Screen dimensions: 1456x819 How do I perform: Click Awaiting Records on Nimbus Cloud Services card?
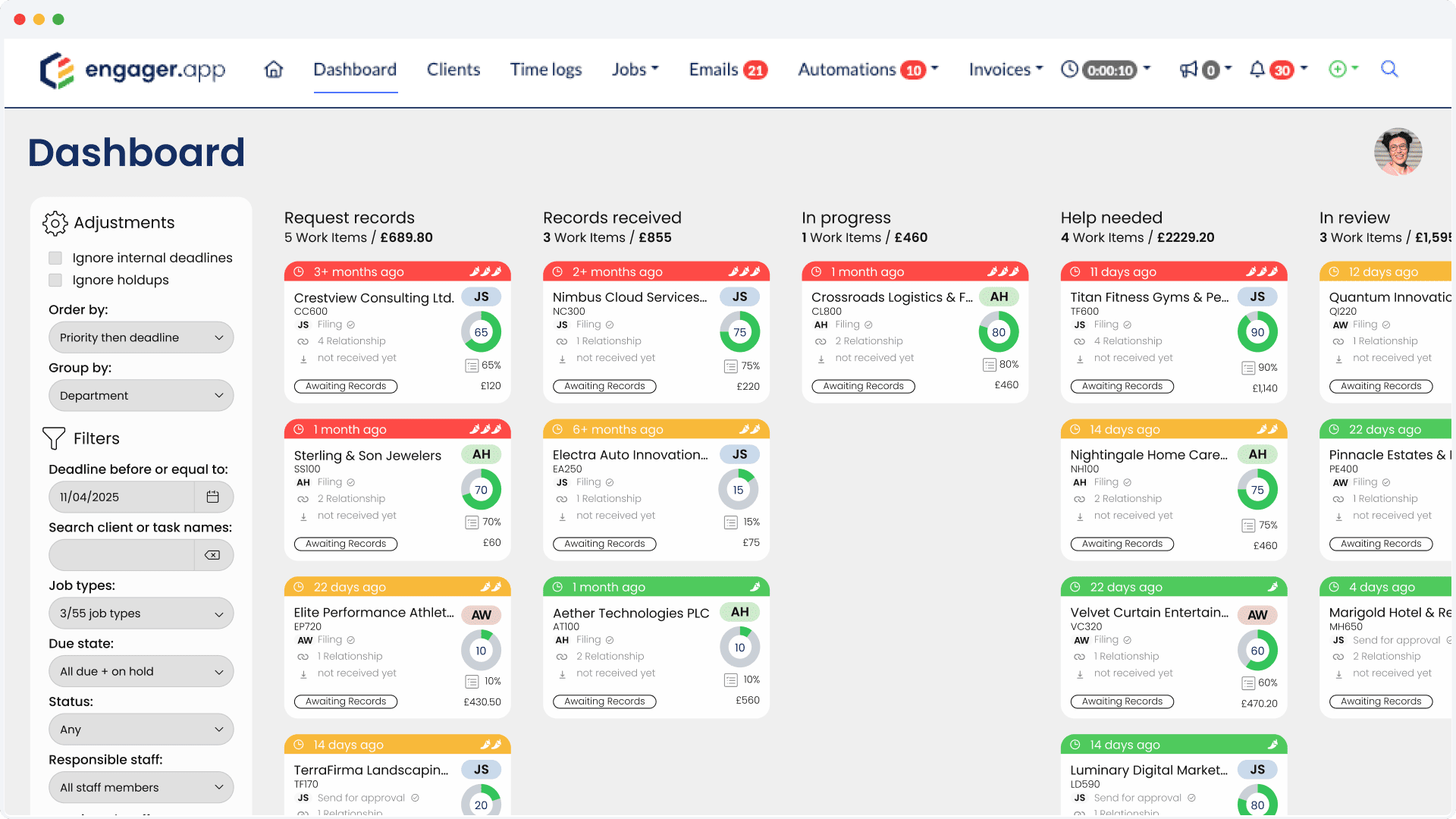click(x=604, y=386)
